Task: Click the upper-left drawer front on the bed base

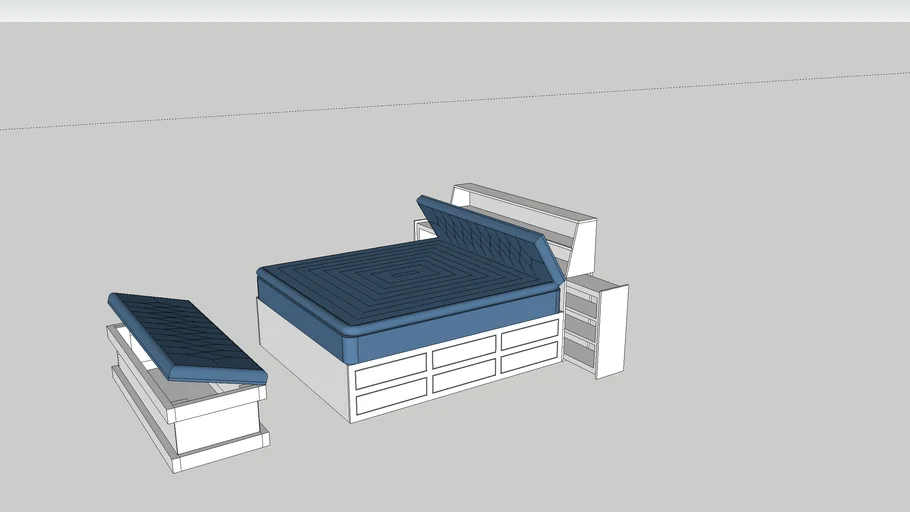Action: point(391,372)
